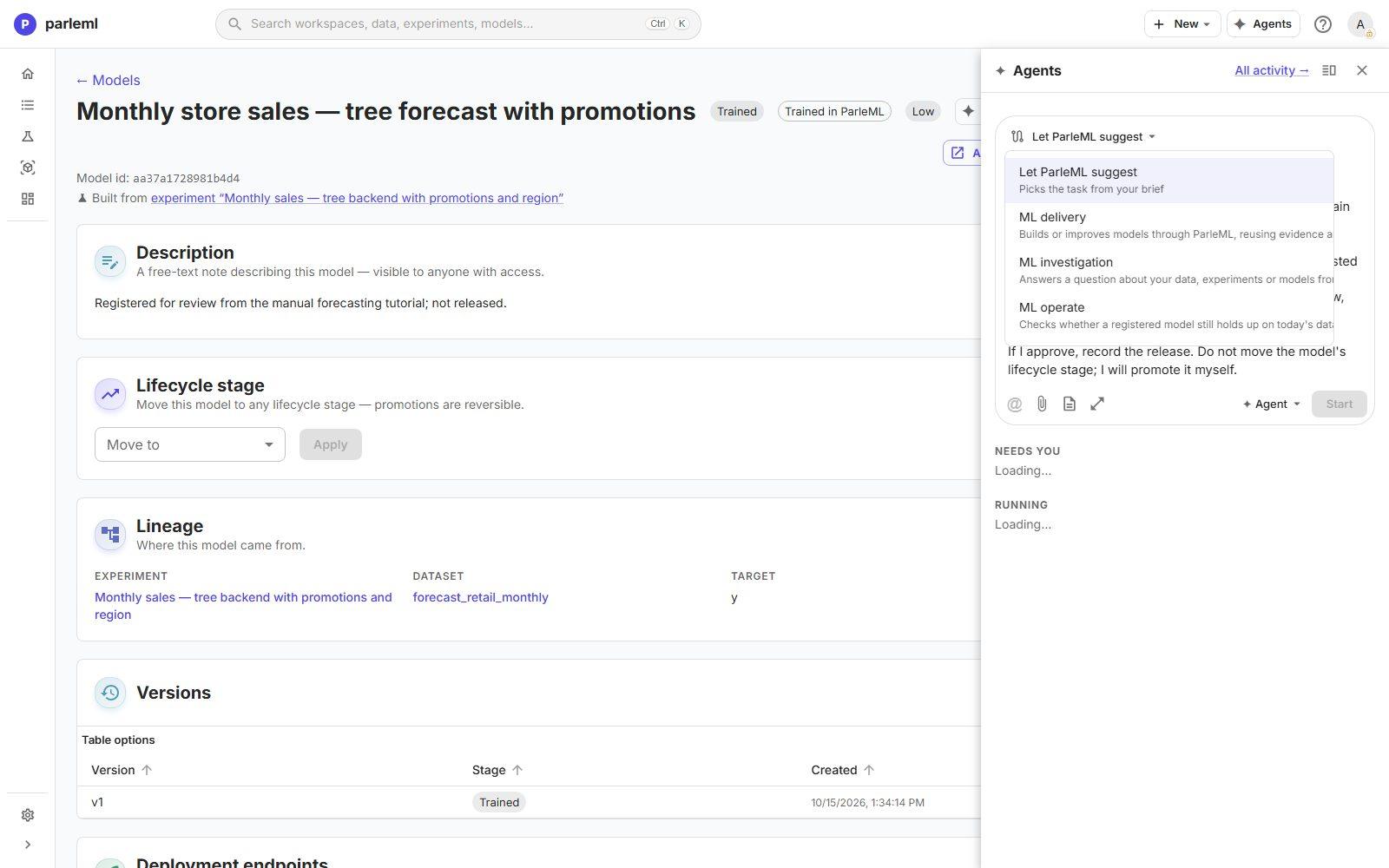Screen dimensions: 1389x868
Task: Click the Lineage section icon
Action: (x=110, y=535)
